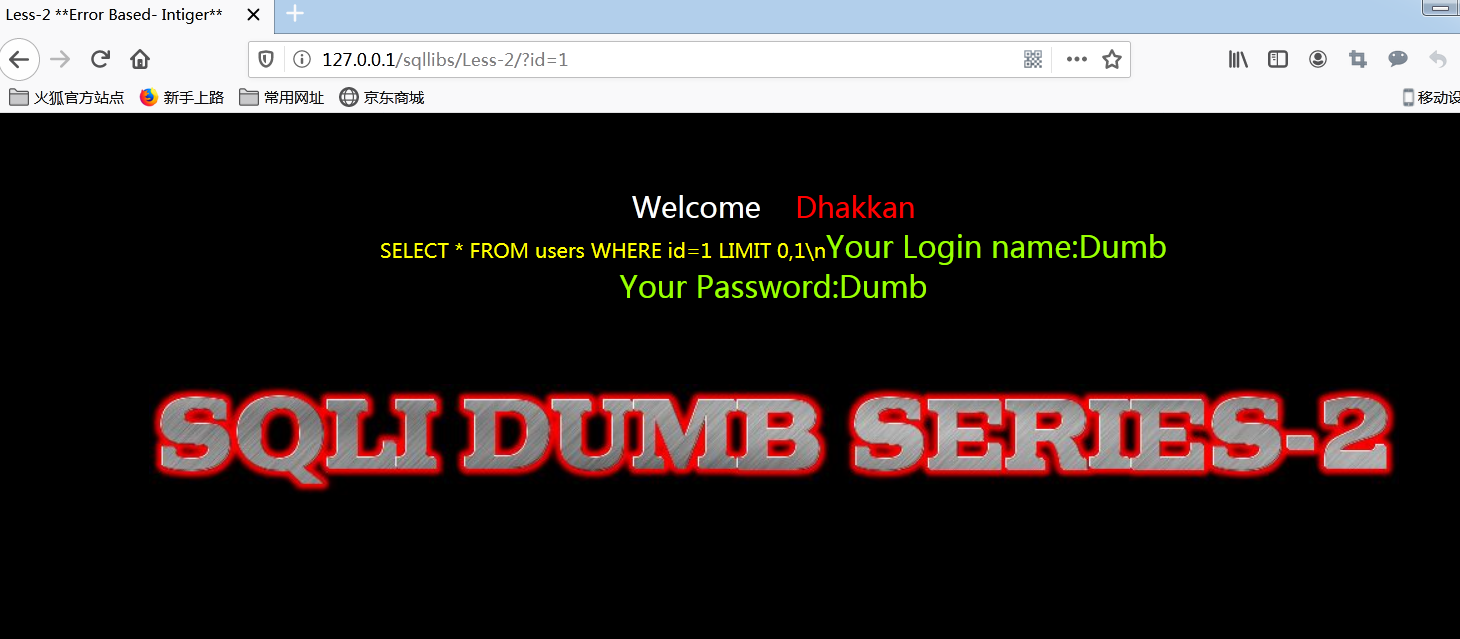Image resolution: width=1460 pixels, height=639 pixels.
Task: Open the page actions three-dot menu
Action: click(1076, 60)
